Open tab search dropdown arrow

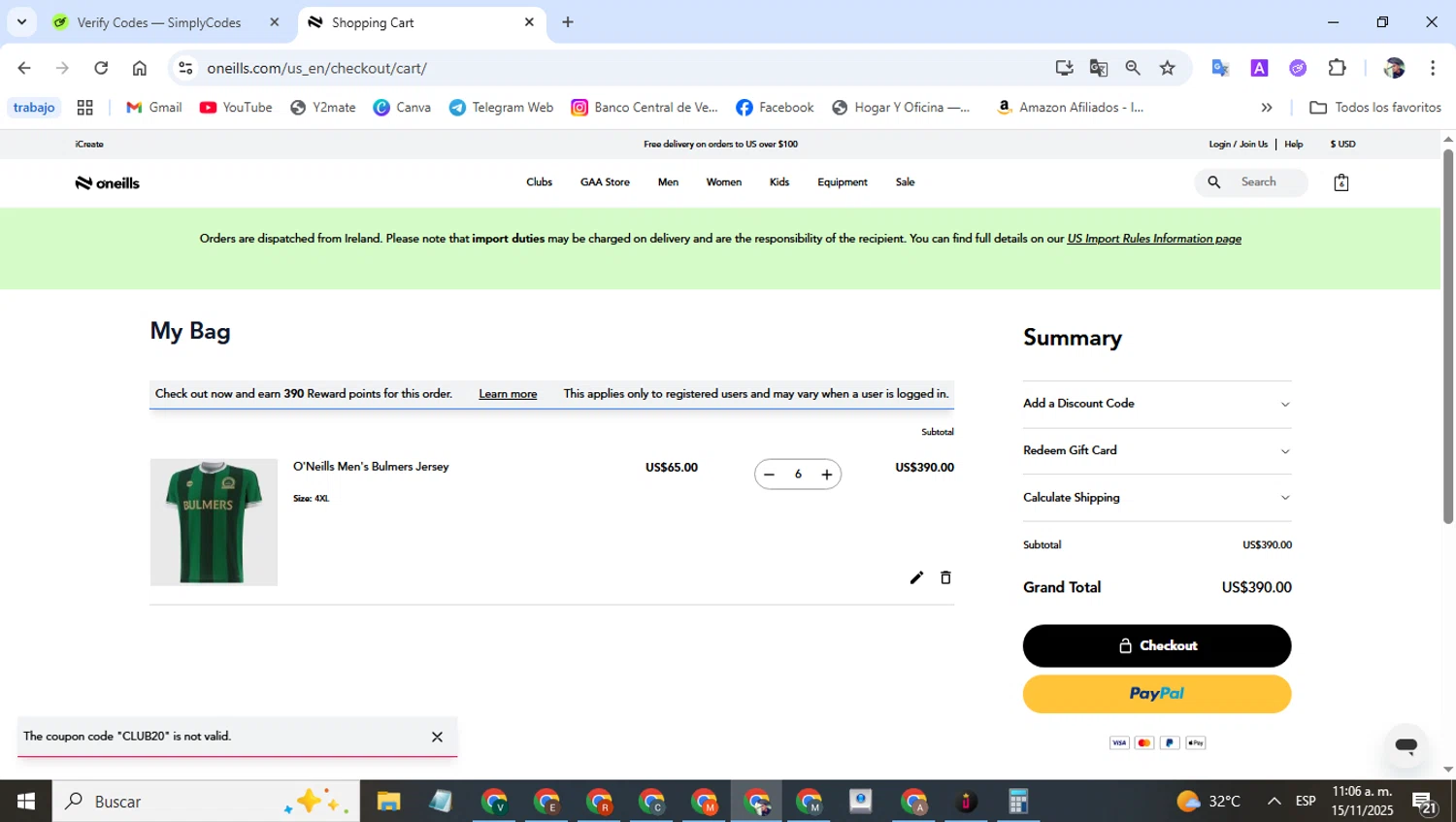[x=21, y=21]
